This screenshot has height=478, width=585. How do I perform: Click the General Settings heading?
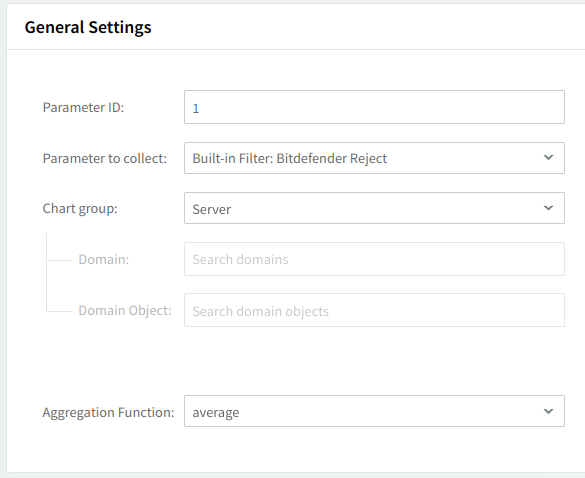[x=88, y=27]
